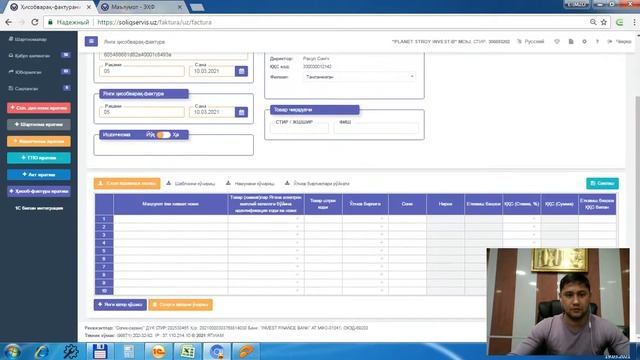This screenshot has width=640, height=360.
Task: Launch Internet Explorer from taskbar
Action: [x=41, y=351]
